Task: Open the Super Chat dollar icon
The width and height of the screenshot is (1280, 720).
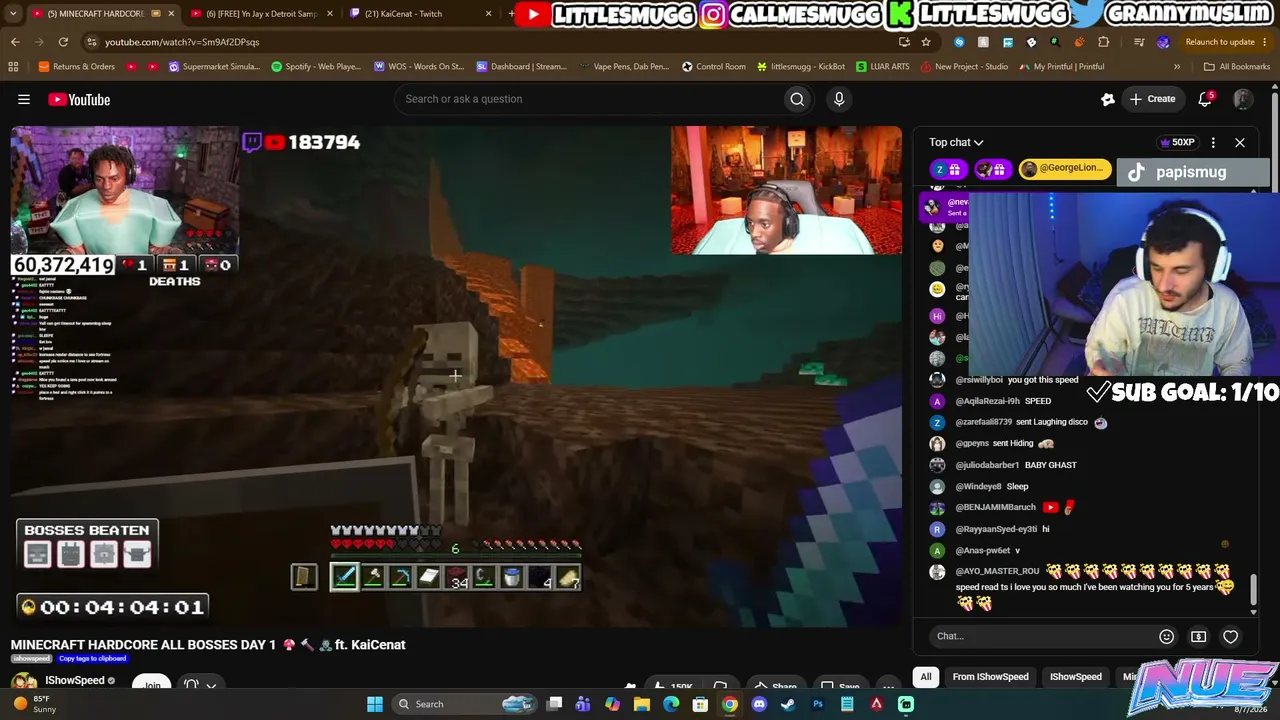Action: (1198, 636)
